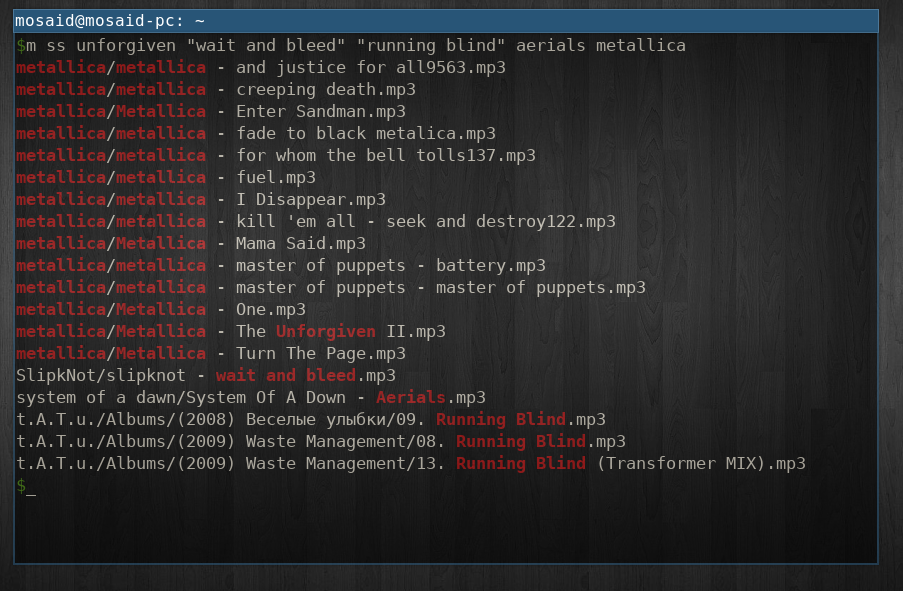
Task: Select the Веселые улыбки Running Blind line
Action: click(311, 419)
